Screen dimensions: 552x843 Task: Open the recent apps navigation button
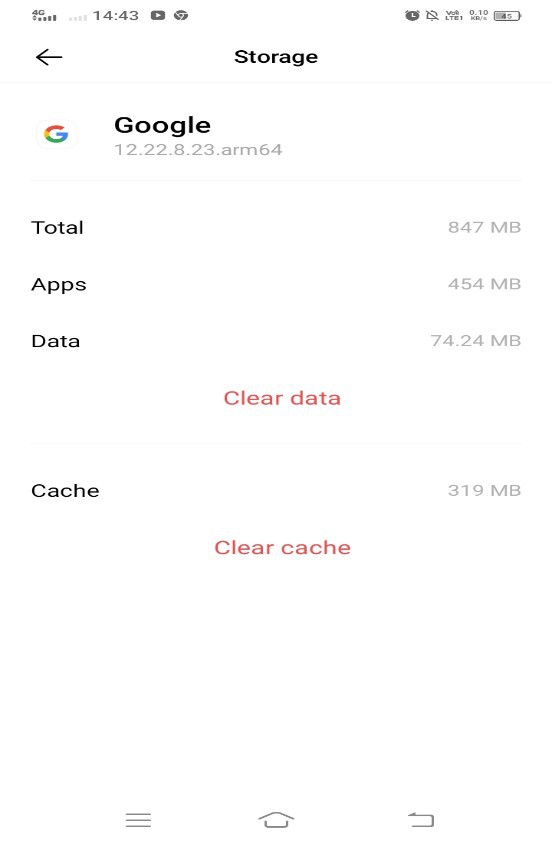pos(138,820)
